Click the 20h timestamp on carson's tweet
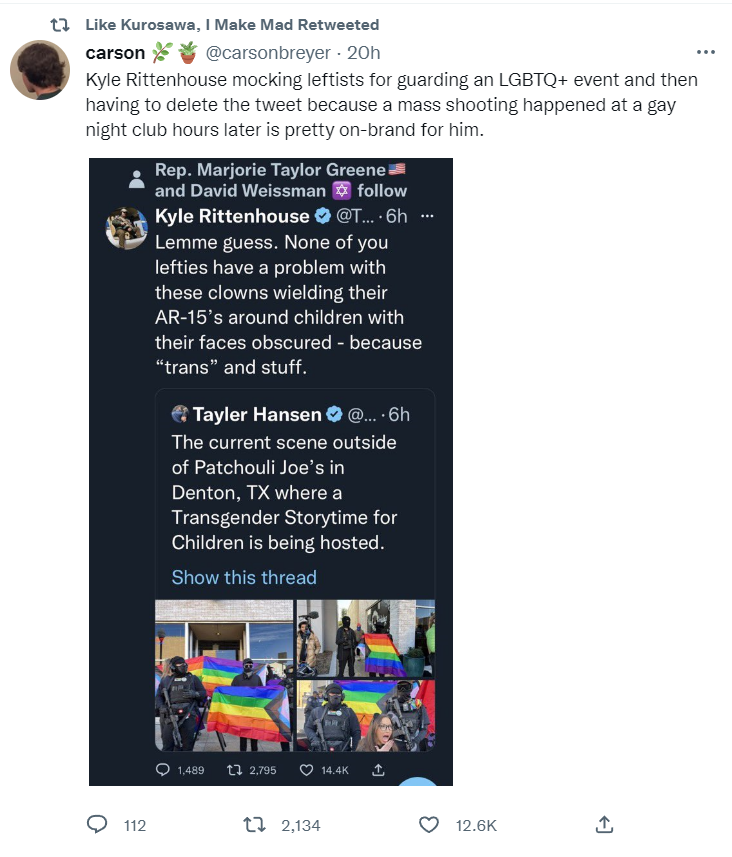732x857 pixels. tap(364, 52)
